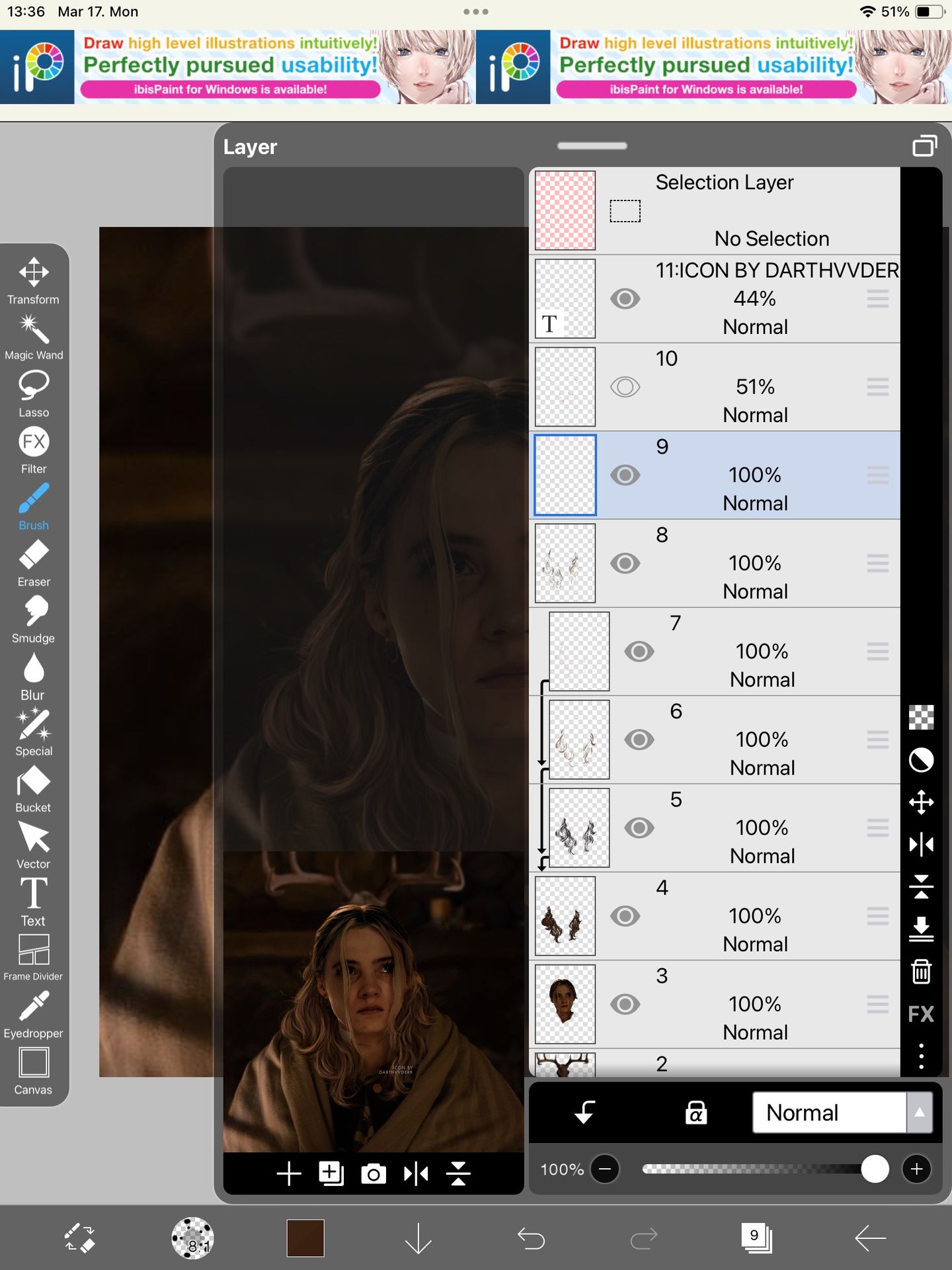The image size is (952, 1270).
Task: Merge layer down with download icon
Action: click(922, 929)
